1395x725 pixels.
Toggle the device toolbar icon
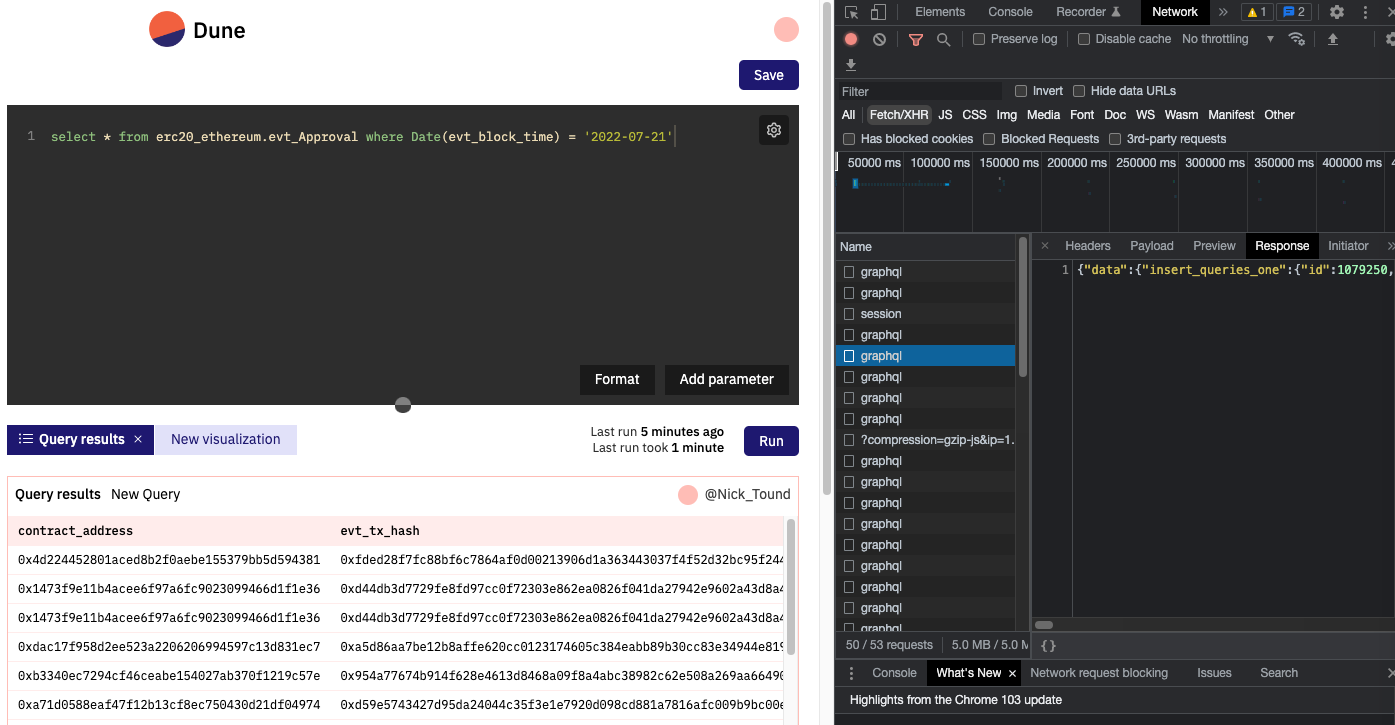pos(878,12)
